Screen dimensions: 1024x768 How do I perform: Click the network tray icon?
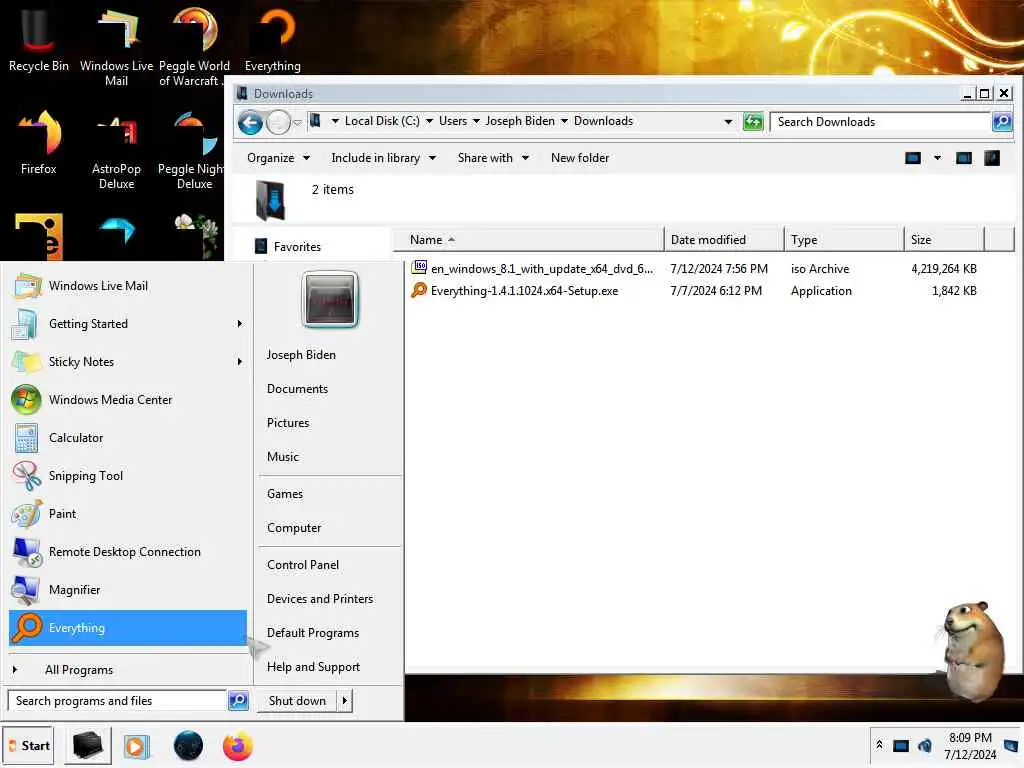tap(901, 745)
